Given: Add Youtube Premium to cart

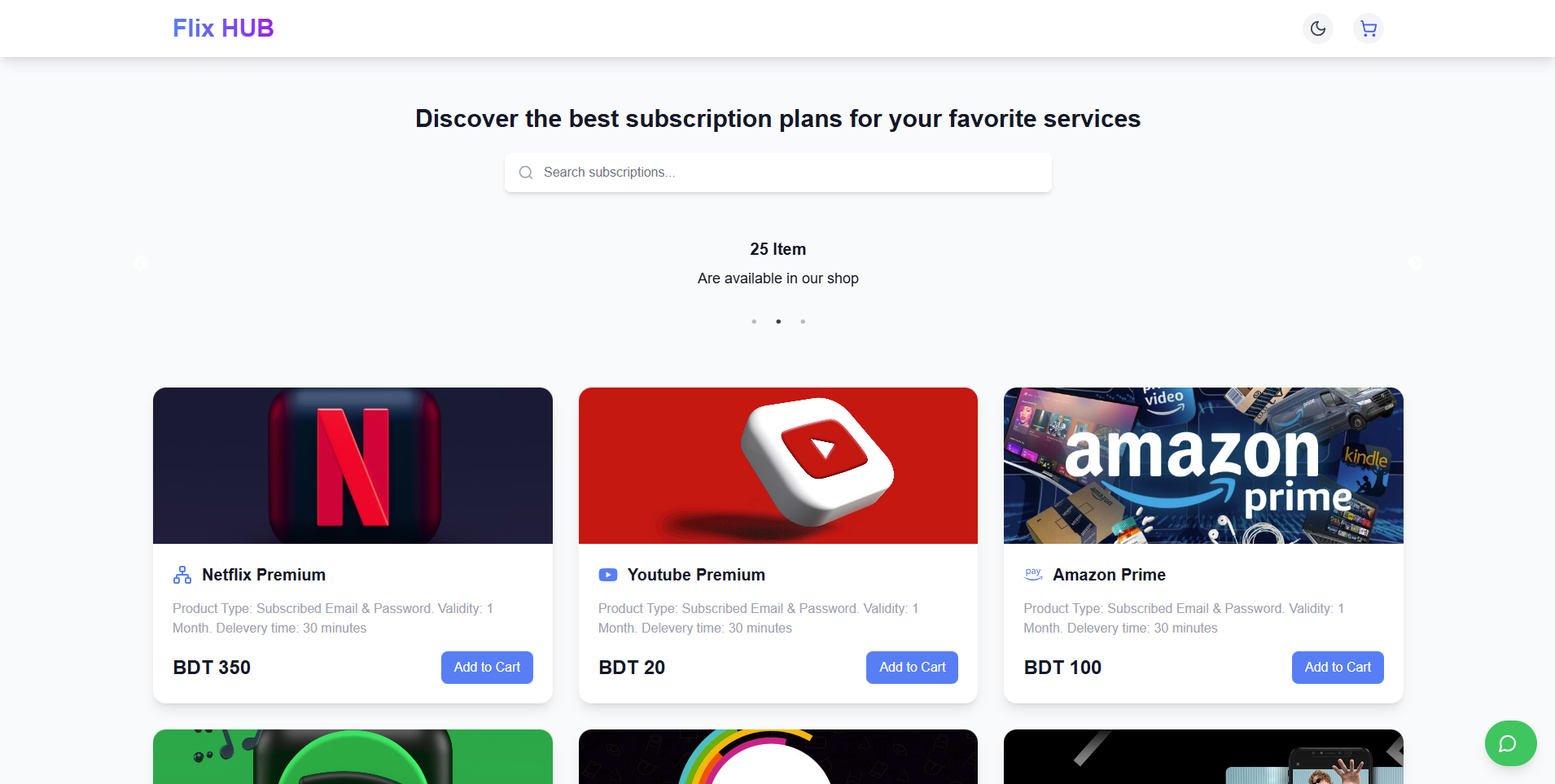Looking at the screenshot, I should pos(912,668).
